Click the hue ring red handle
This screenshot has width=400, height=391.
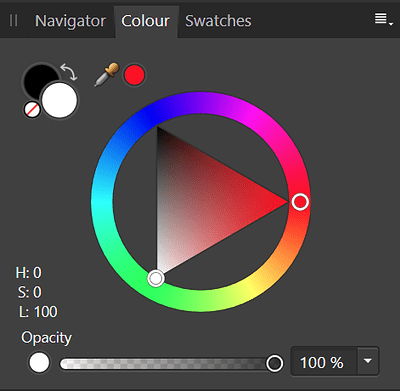(300, 202)
